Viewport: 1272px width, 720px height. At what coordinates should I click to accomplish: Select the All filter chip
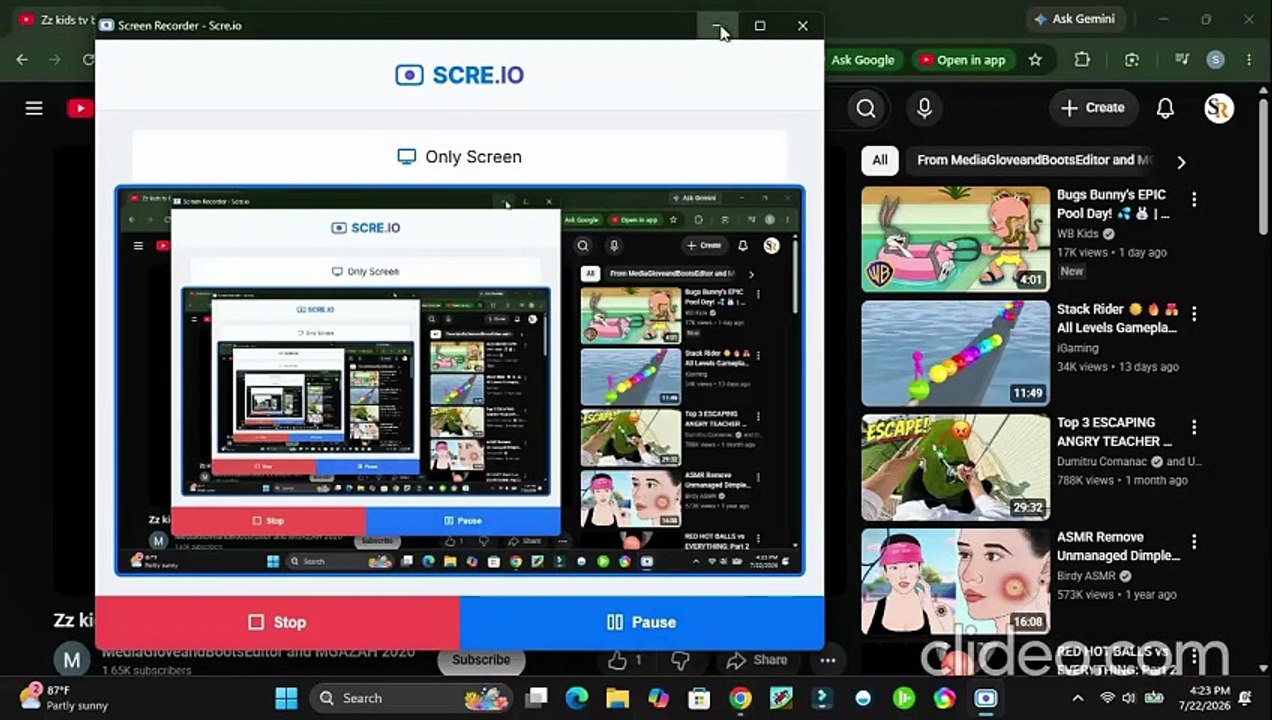(x=880, y=160)
